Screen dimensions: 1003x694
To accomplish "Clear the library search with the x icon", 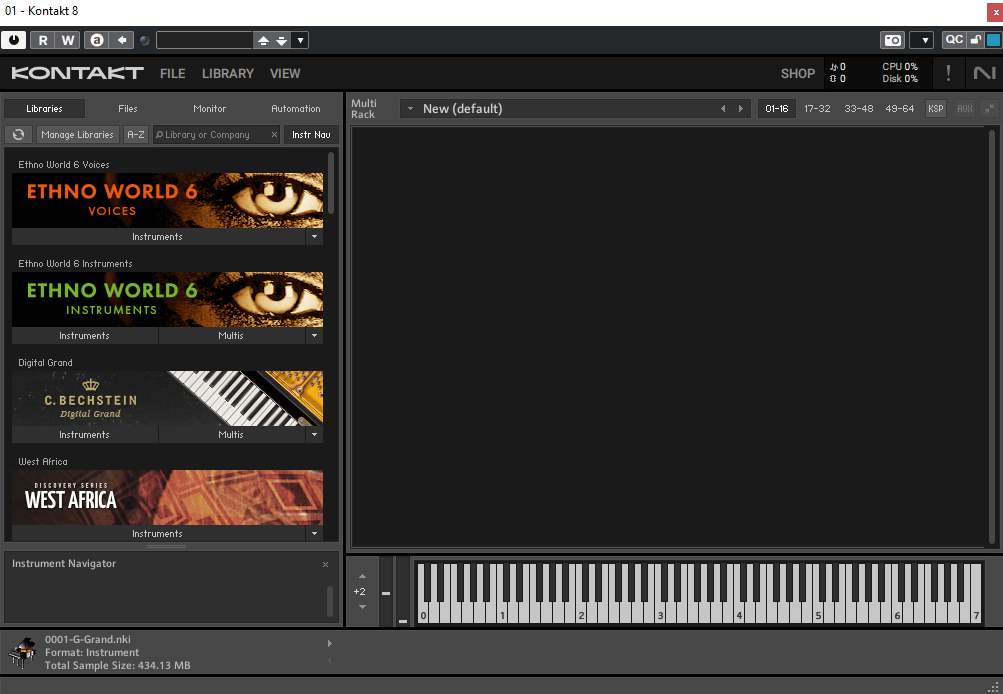I will [274, 134].
